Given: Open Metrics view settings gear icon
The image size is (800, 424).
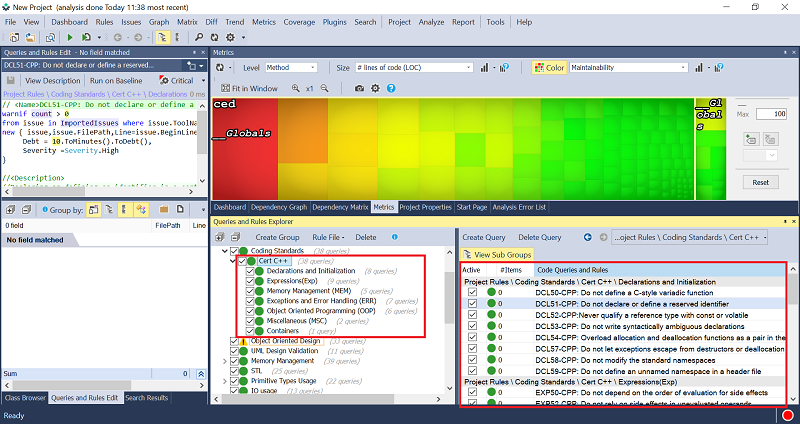Looking at the screenshot, I should point(375,88).
